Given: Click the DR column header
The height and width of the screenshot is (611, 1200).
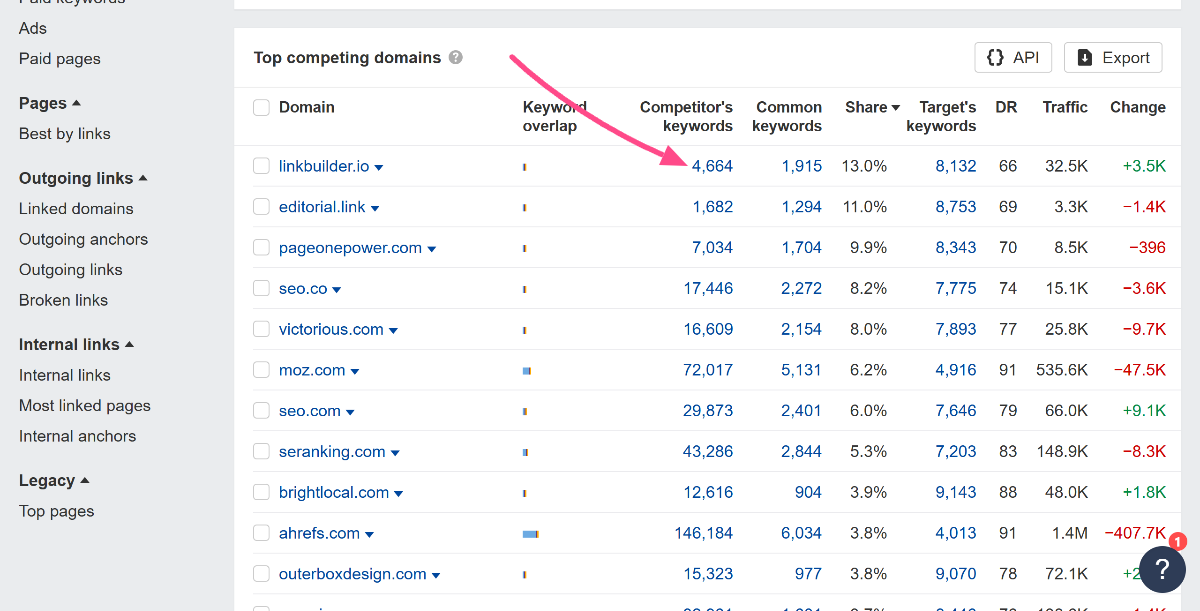Looking at the screenshot, I should coord(1006,107).
